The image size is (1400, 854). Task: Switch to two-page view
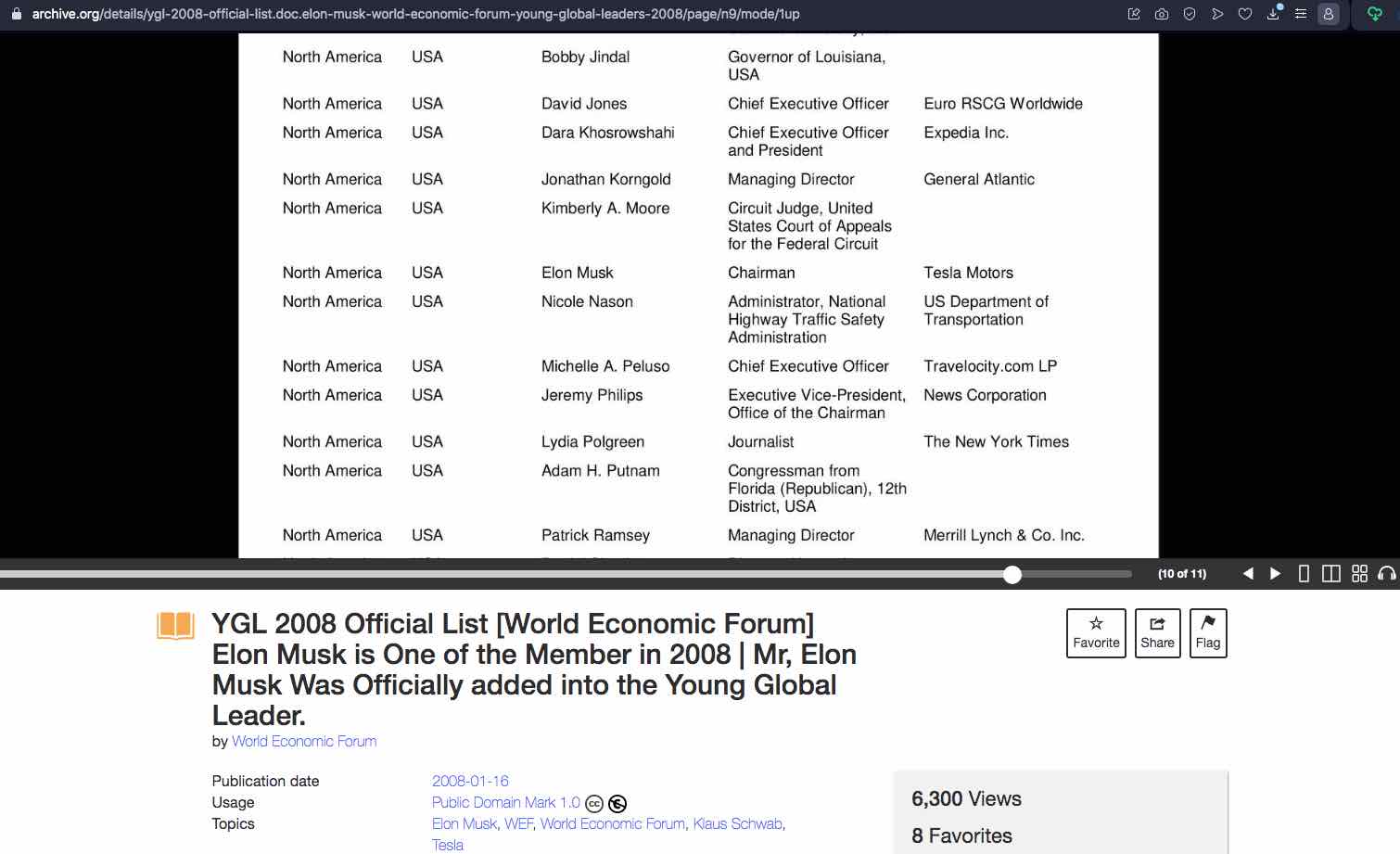1330,574
